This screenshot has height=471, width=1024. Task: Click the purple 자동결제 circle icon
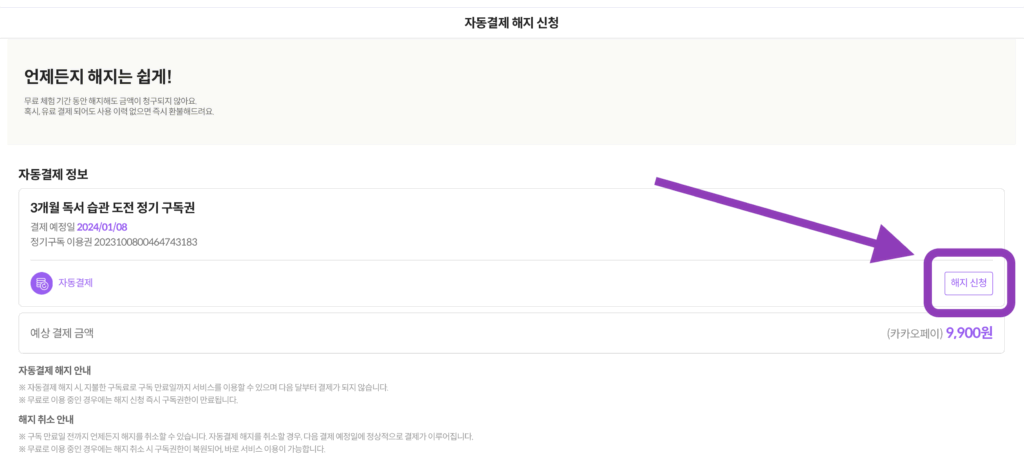(41, 283)
